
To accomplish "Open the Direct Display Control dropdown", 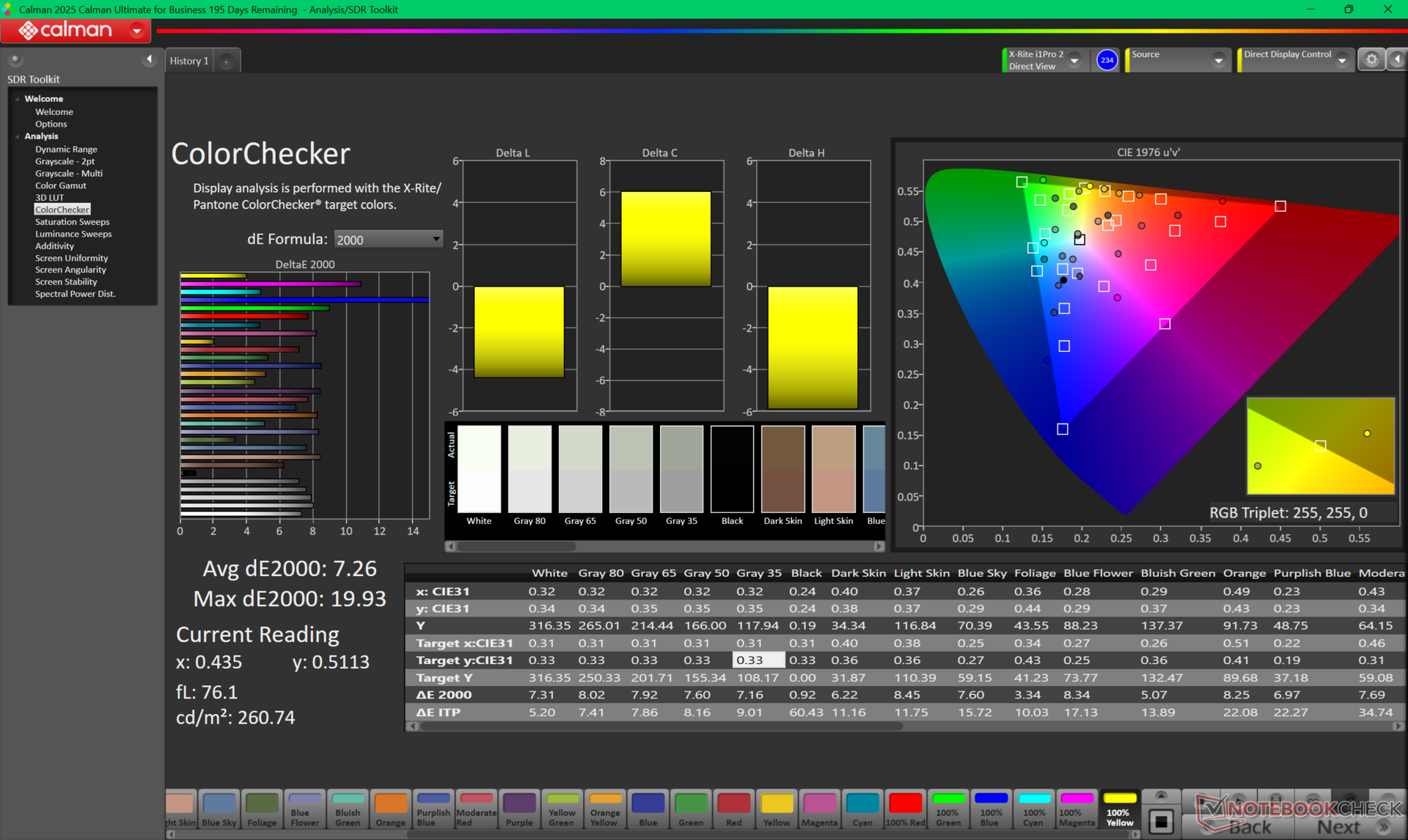I will [x=1342, y=61].
